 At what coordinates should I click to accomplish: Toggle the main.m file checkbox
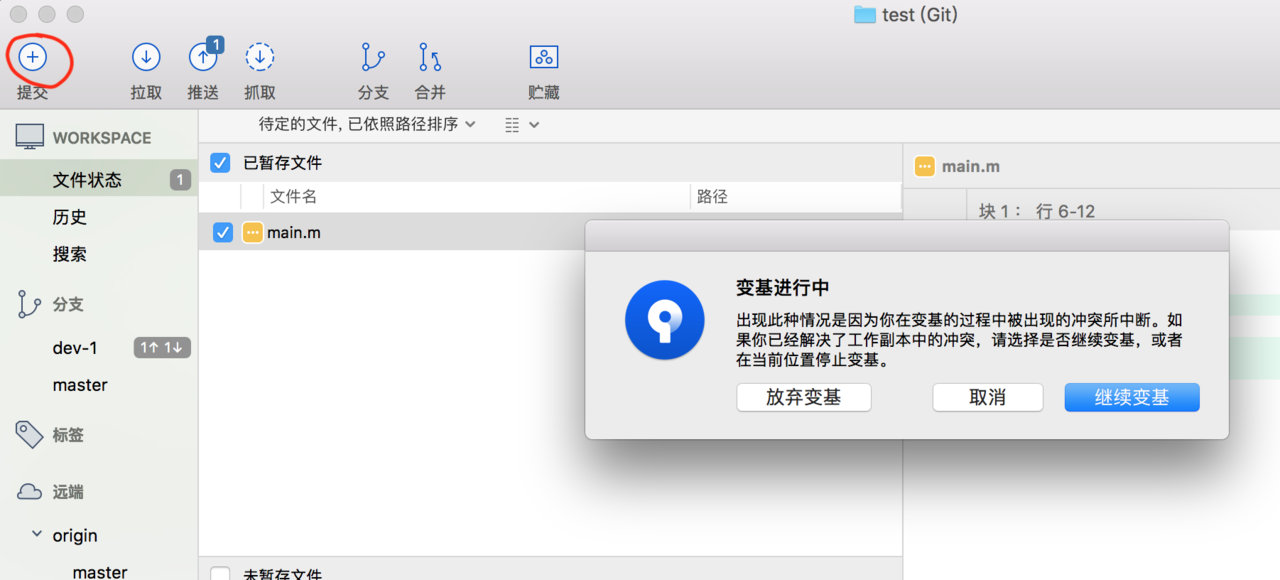click(x=223, y=233)
